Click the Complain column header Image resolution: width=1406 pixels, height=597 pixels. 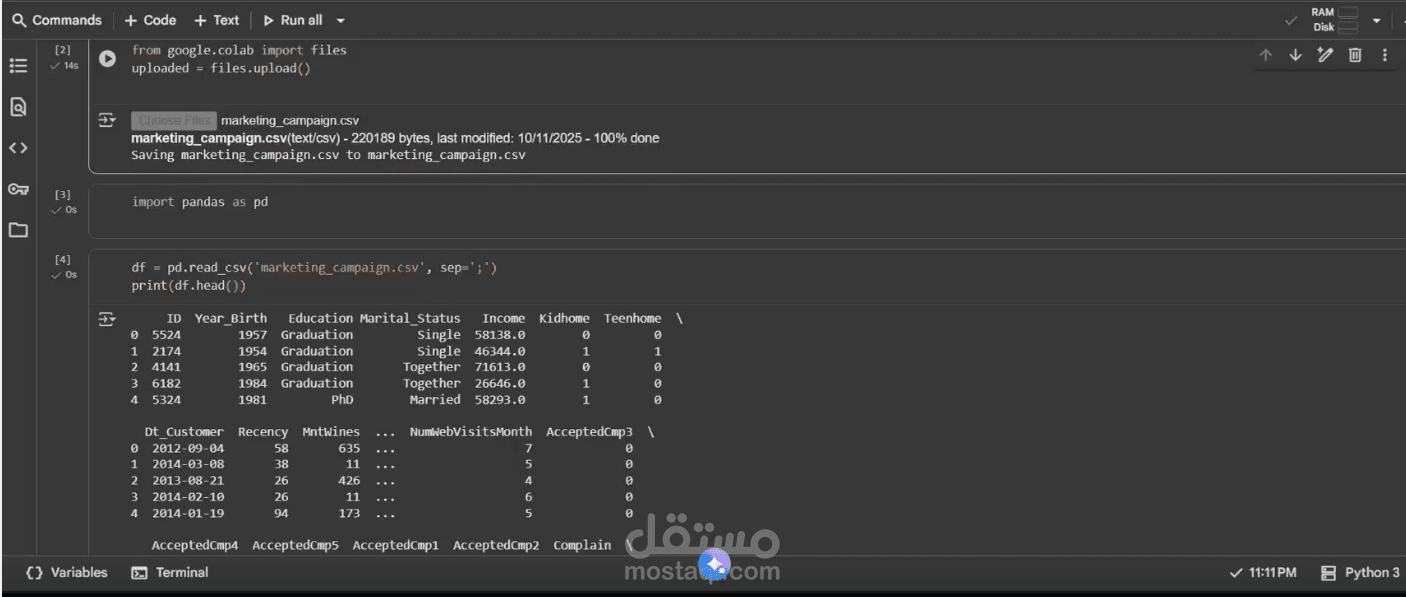click(x=582, y=545)
